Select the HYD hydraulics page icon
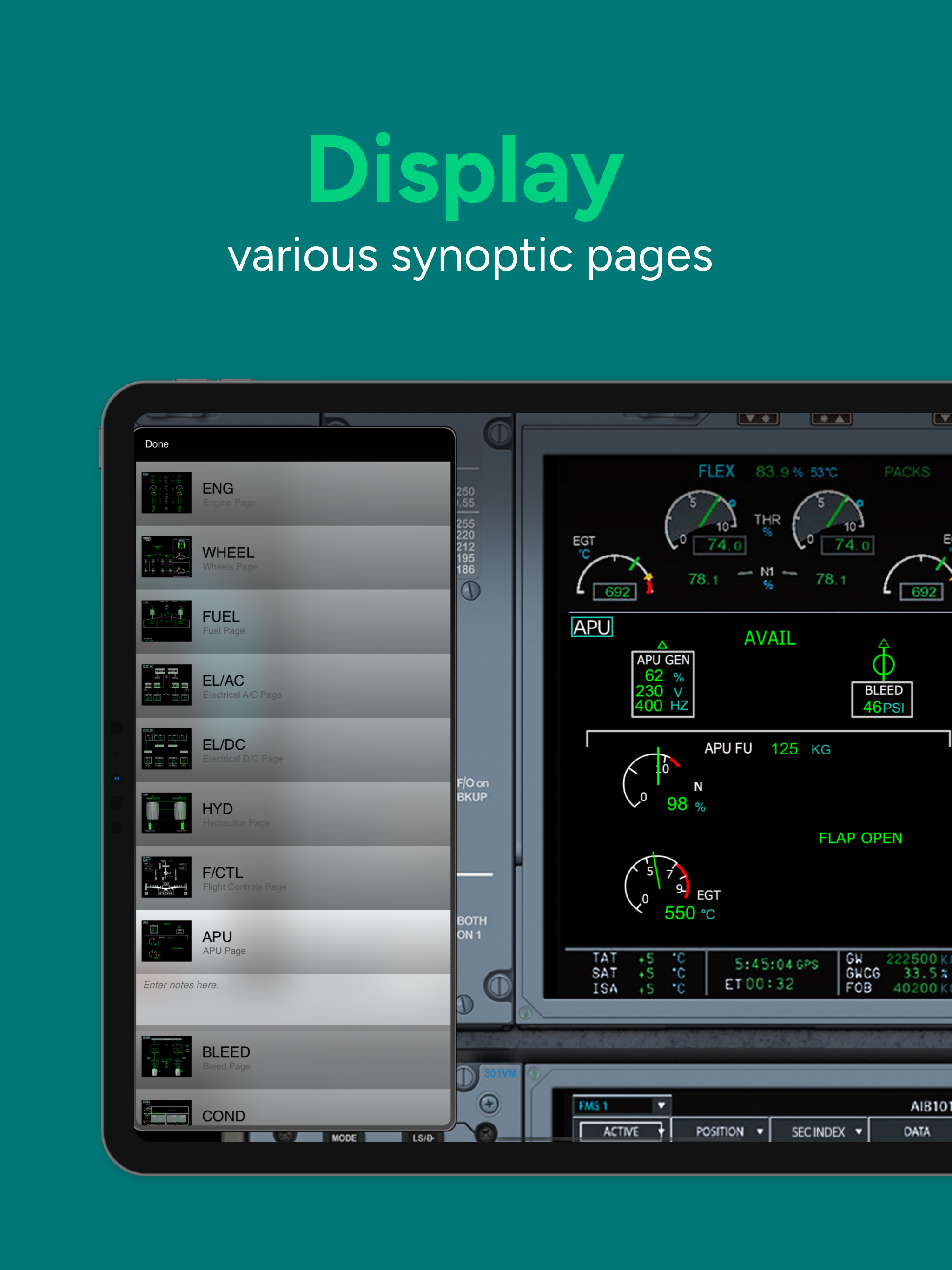Image resolution: width=952 pixels, height=1270 pixels. pyautogui.click(x=166, y=813)
